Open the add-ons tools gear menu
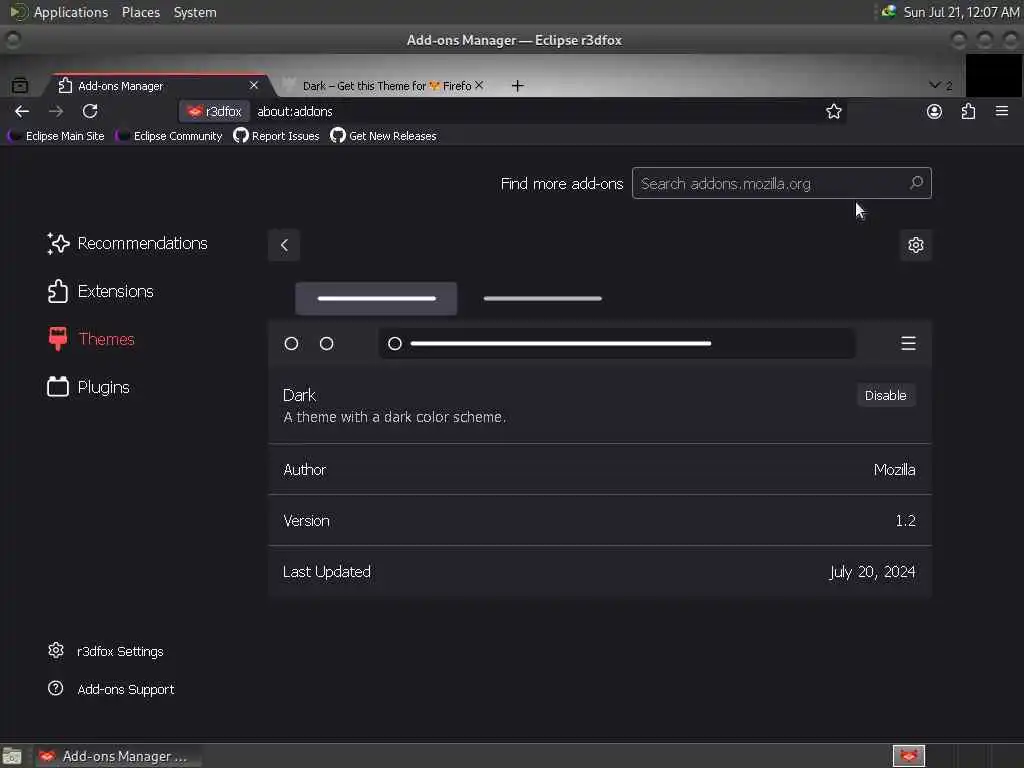 click(x=916, y=245)
